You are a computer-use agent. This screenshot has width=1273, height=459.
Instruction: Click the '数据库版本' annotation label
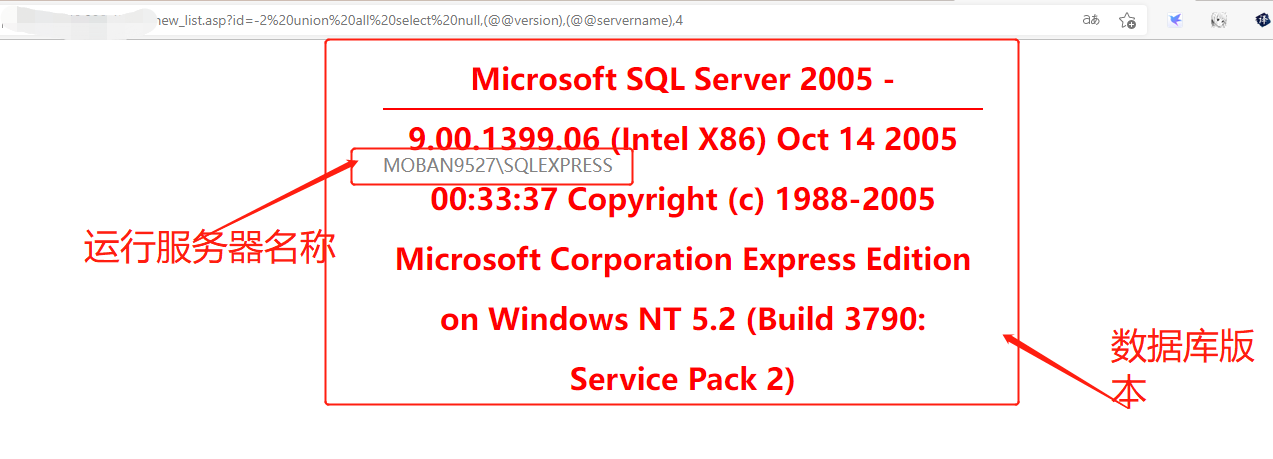(x=1181, y=369)
